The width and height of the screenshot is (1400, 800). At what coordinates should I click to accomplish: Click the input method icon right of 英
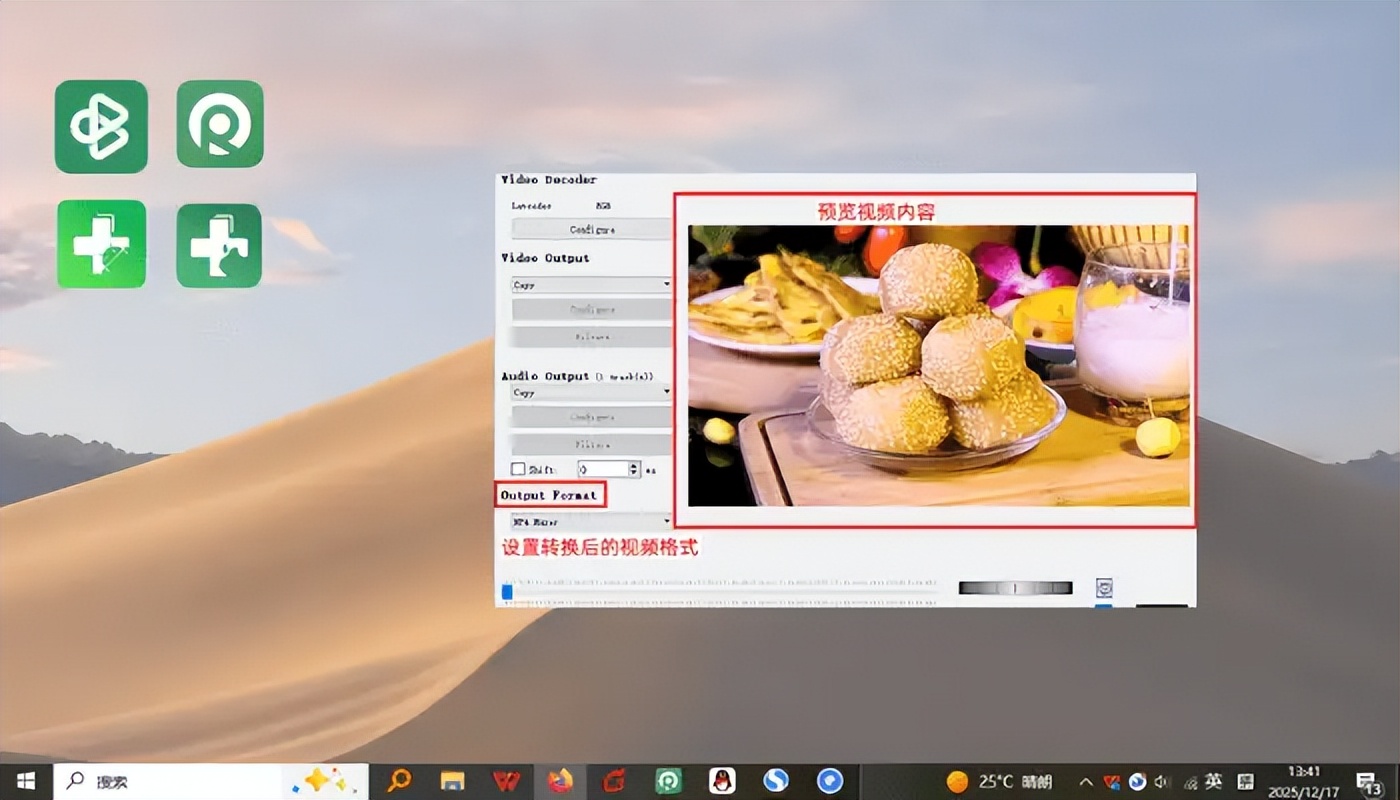(1245, 782)
